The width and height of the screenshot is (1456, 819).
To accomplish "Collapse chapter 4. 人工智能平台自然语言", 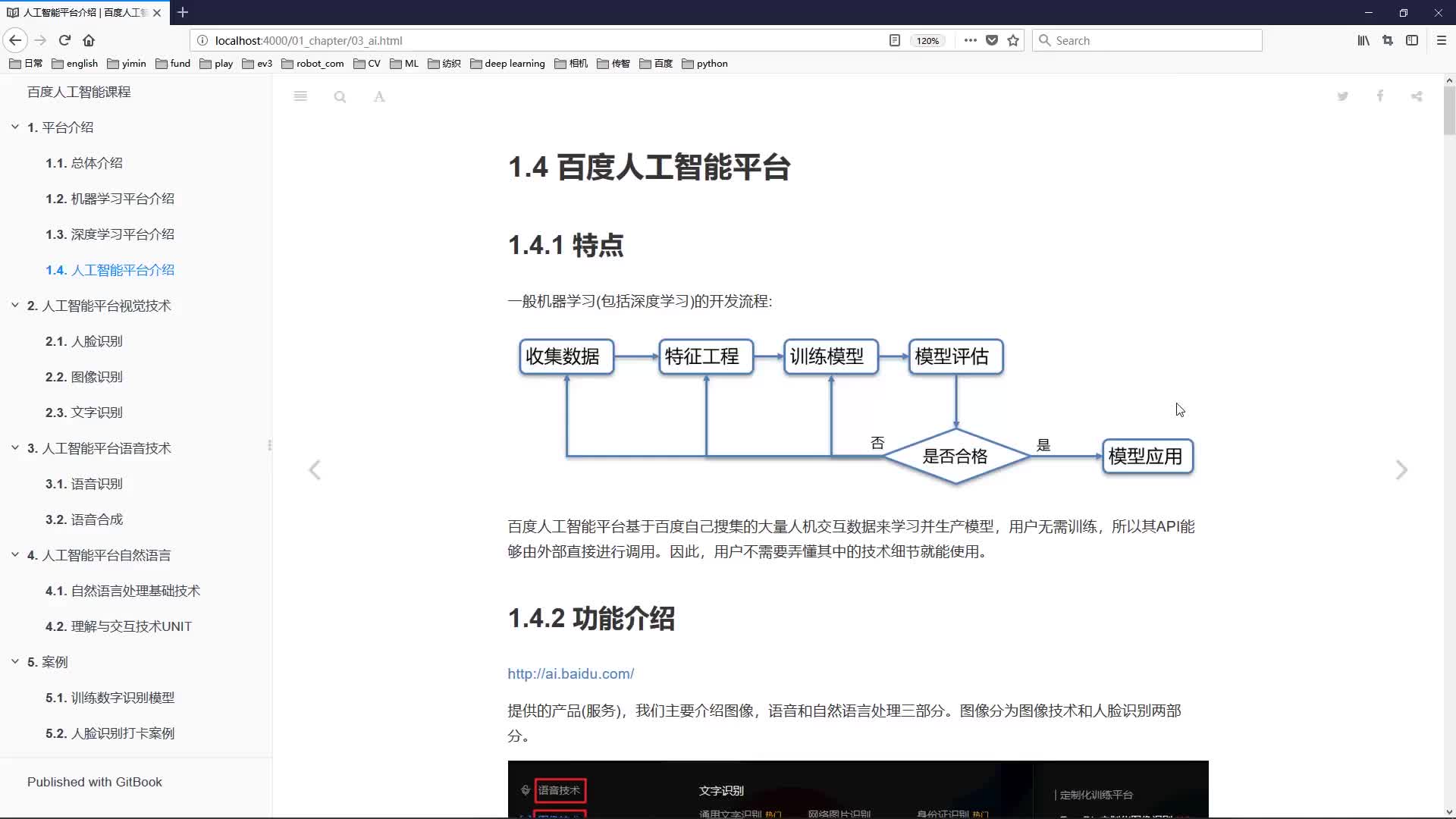I will click(x=14, y=555).
